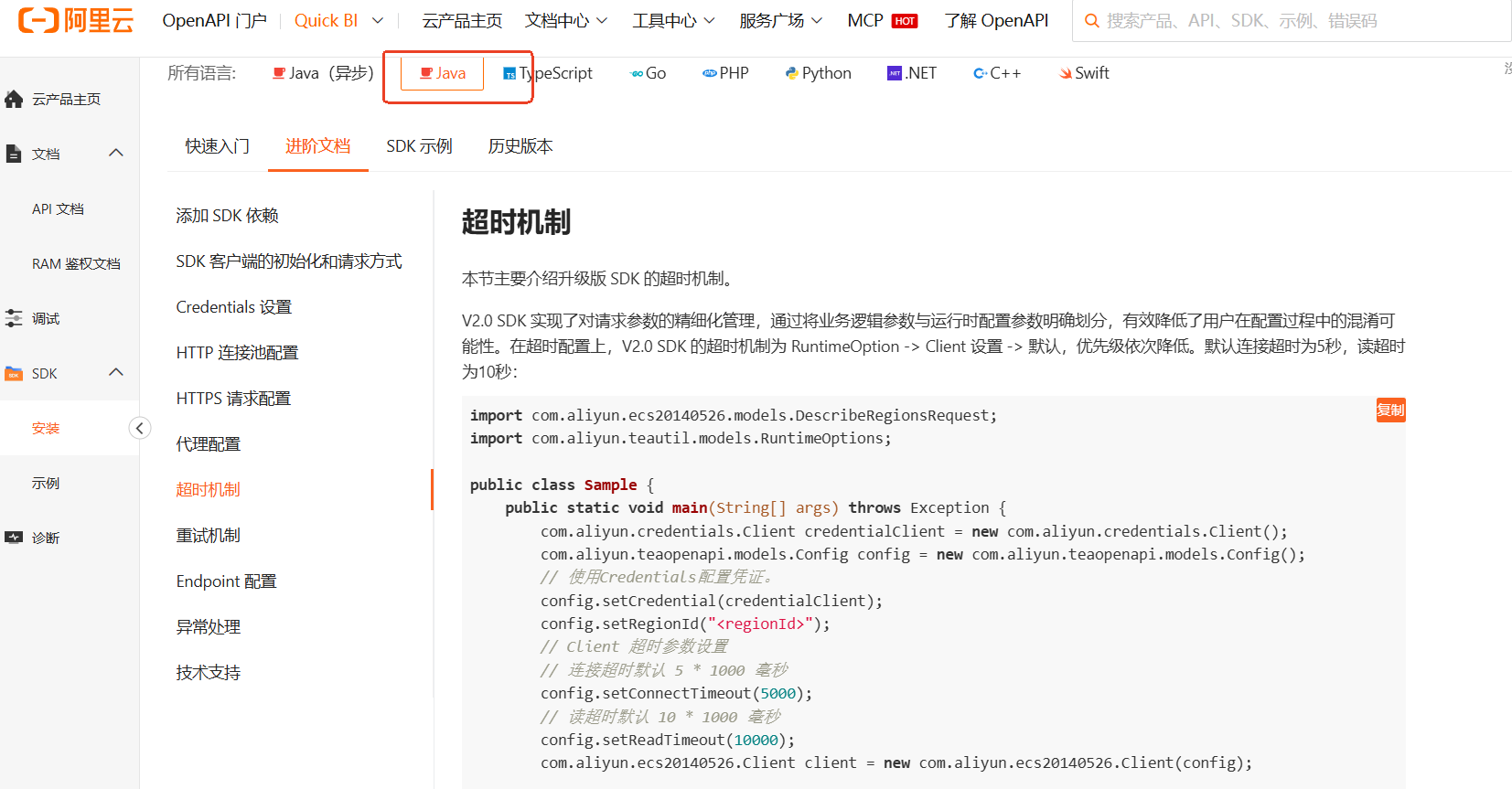Select the PHP language option
Image resolution: width=1512 pixels, height=789 pixels.
point(725,73)
